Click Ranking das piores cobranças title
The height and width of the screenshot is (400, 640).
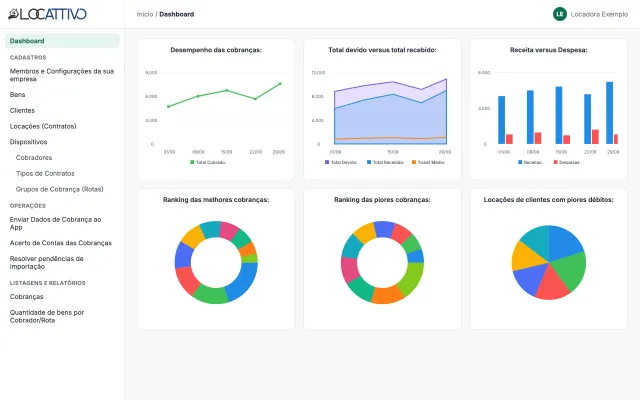382,200
